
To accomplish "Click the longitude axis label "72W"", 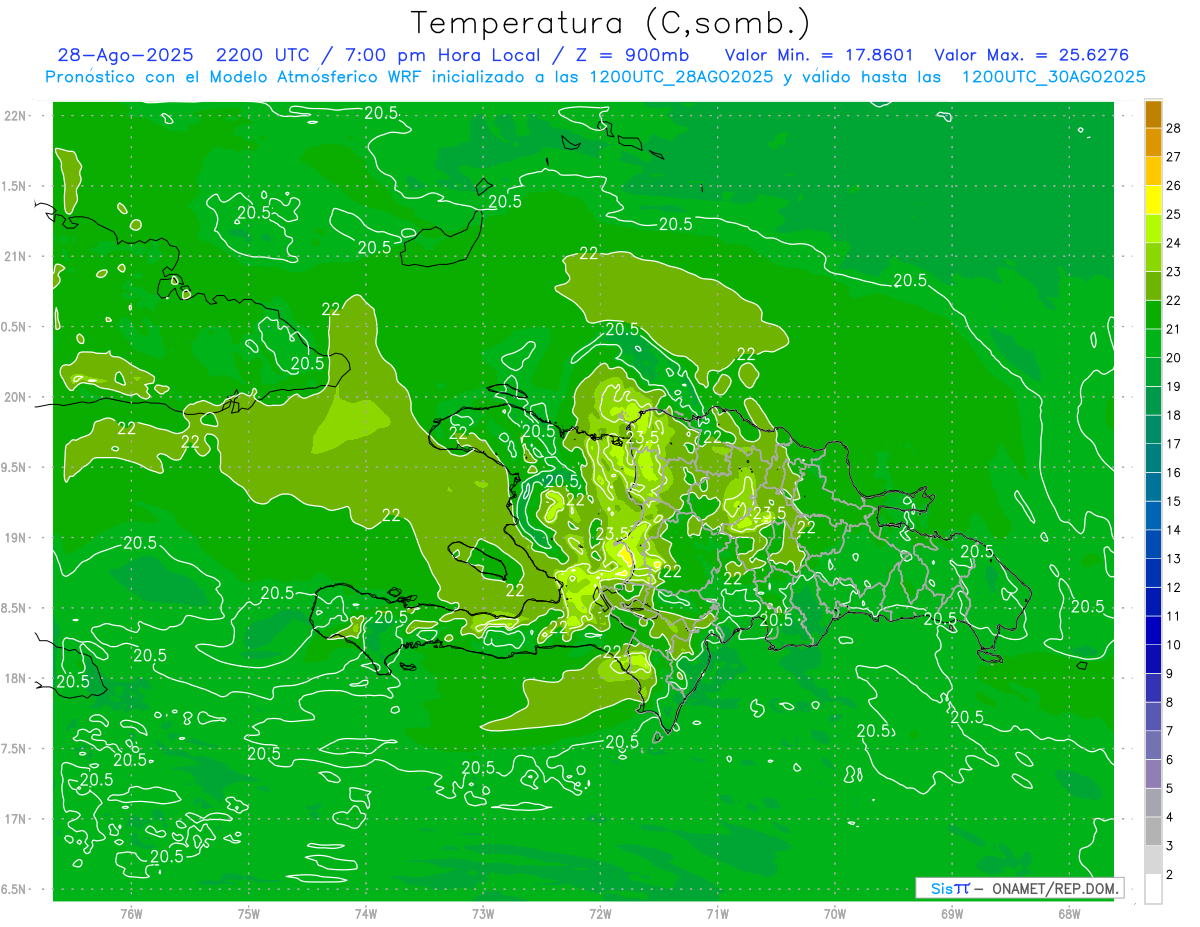I will 600,914.
